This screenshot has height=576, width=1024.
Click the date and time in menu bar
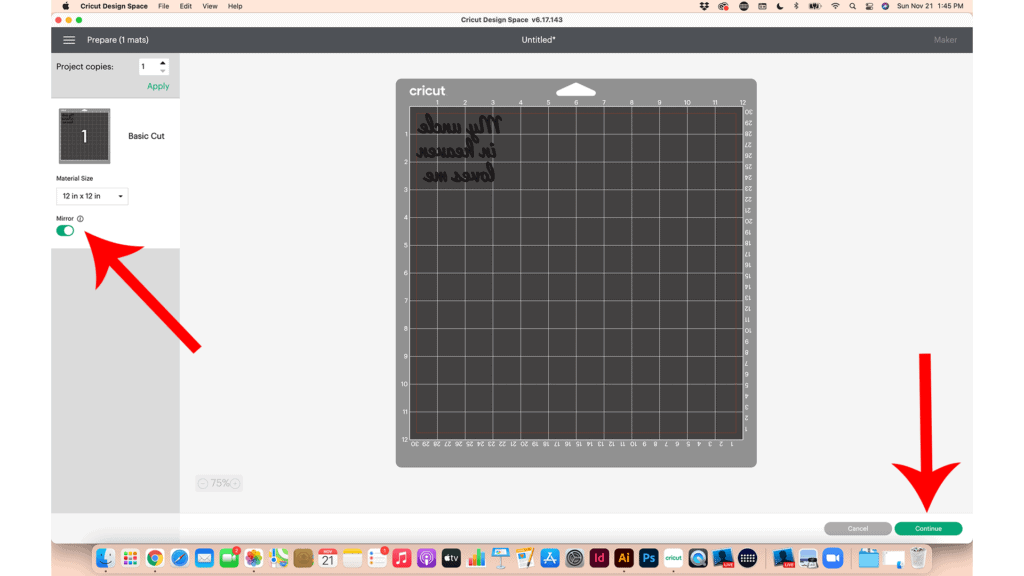(930, 6)
